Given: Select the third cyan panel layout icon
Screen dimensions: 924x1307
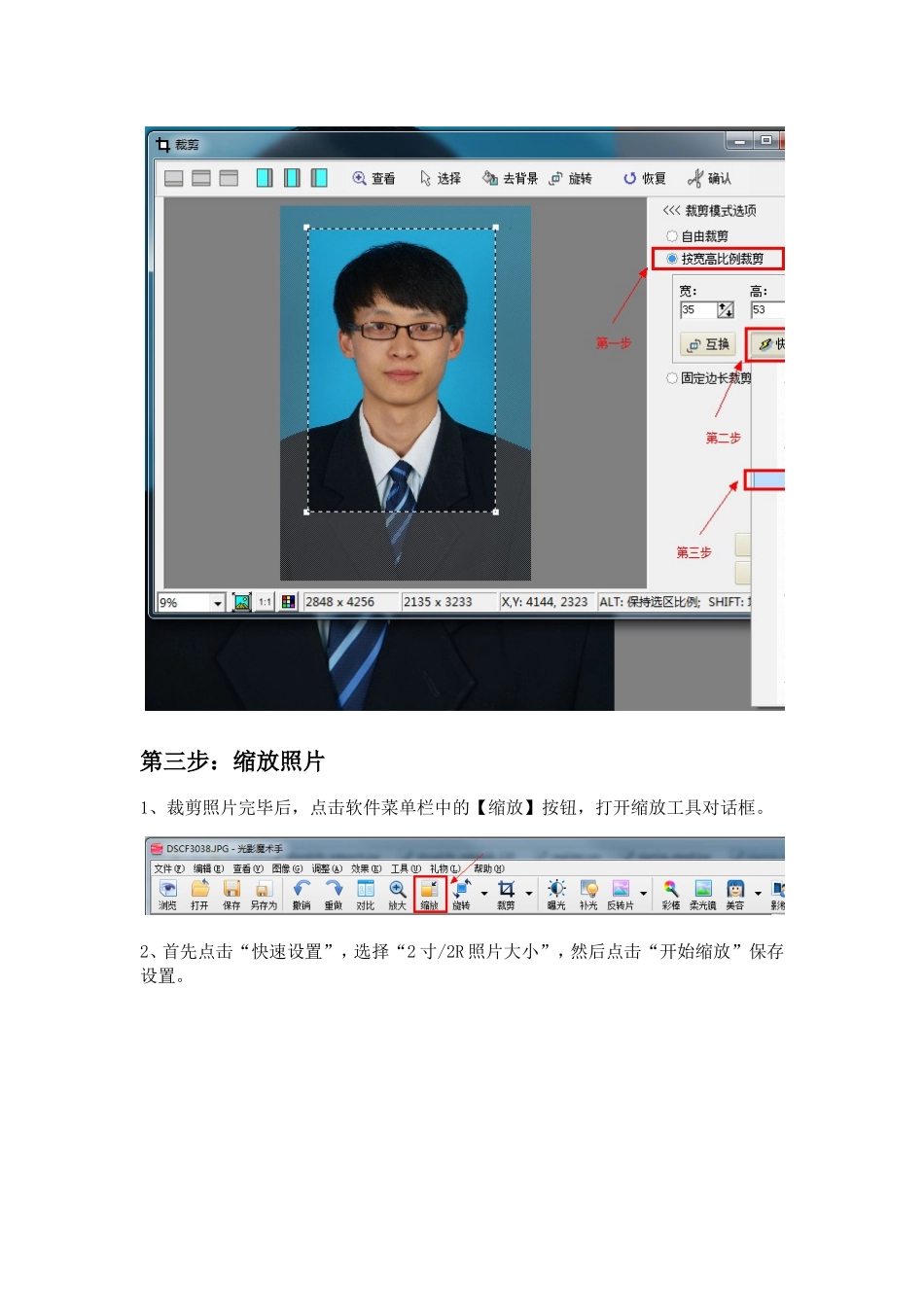Looking at the screenshot, I should click(319, 178).
